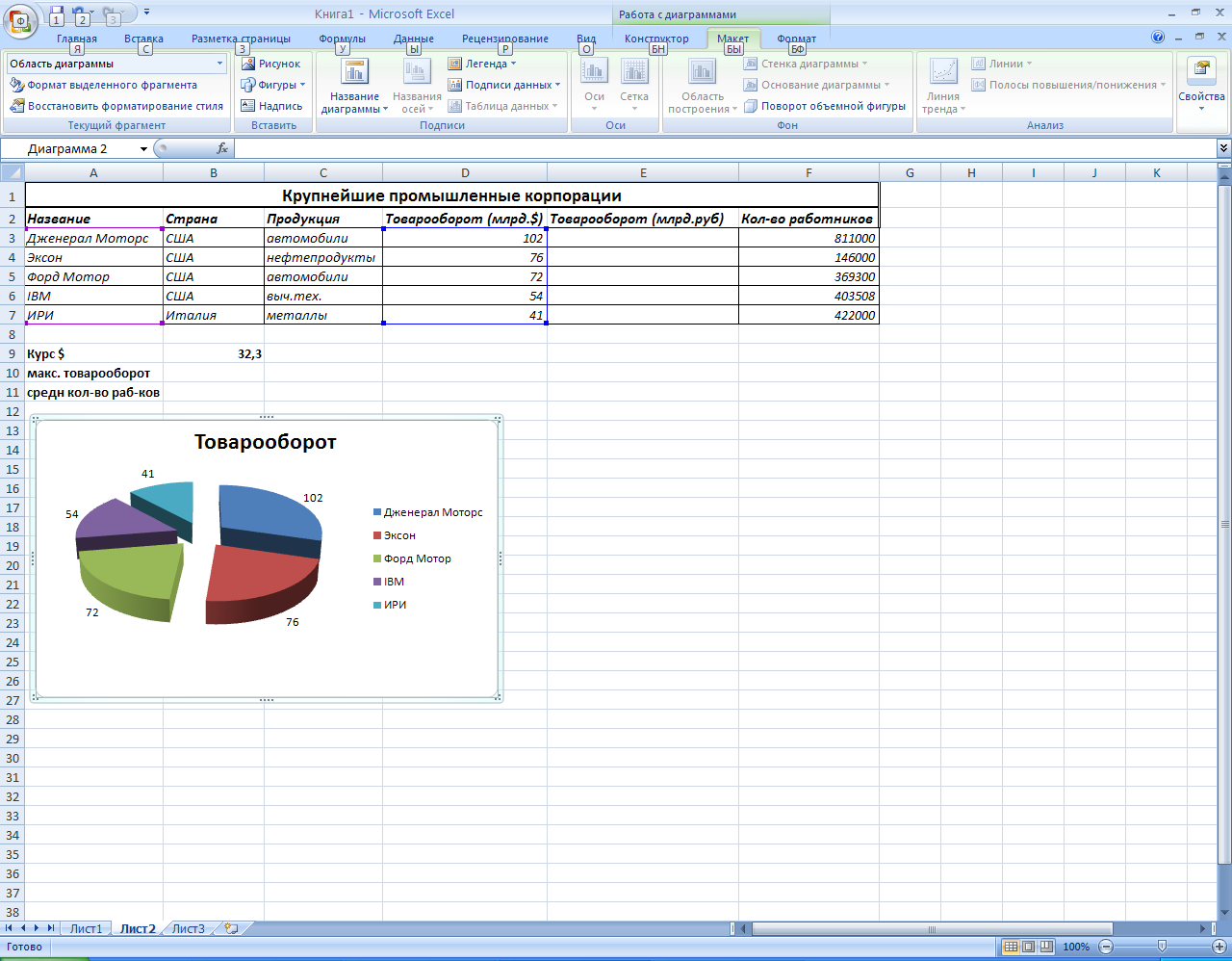Open the Свойства properties button
1232x961 pixels.
(x=1201, y=84)
